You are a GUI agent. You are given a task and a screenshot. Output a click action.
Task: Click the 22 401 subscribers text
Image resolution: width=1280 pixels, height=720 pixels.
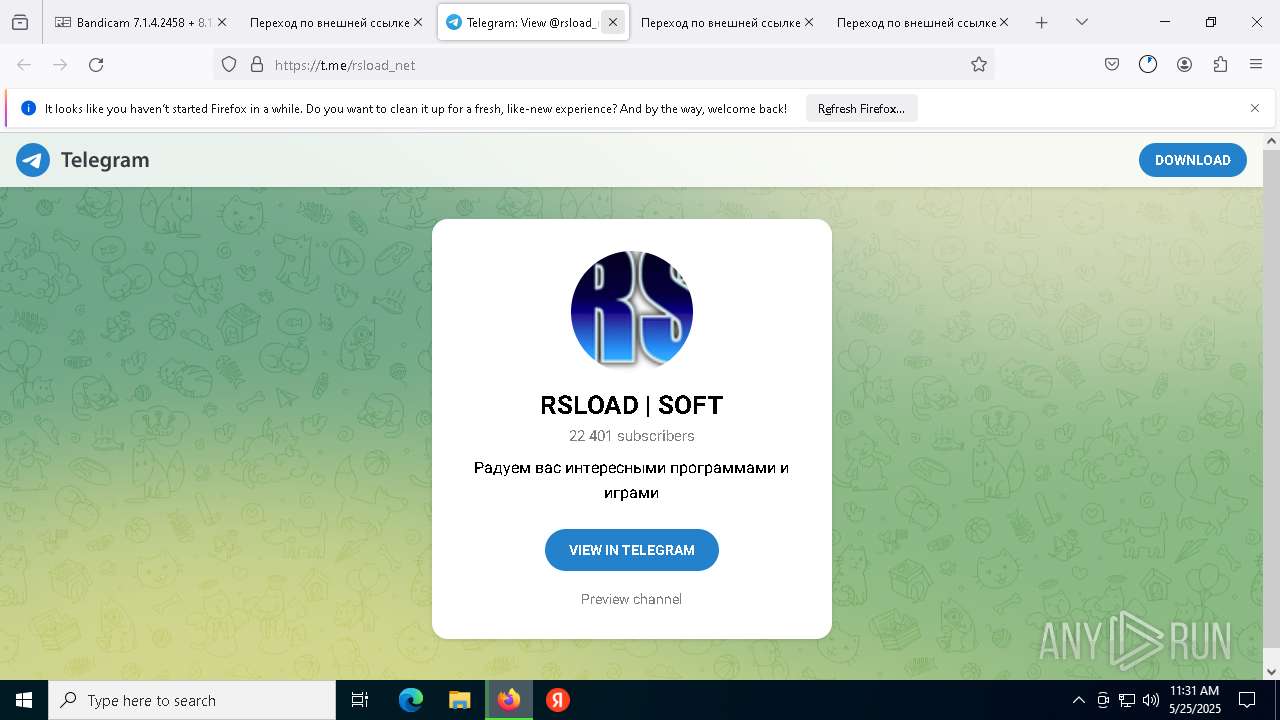[632, 436]
